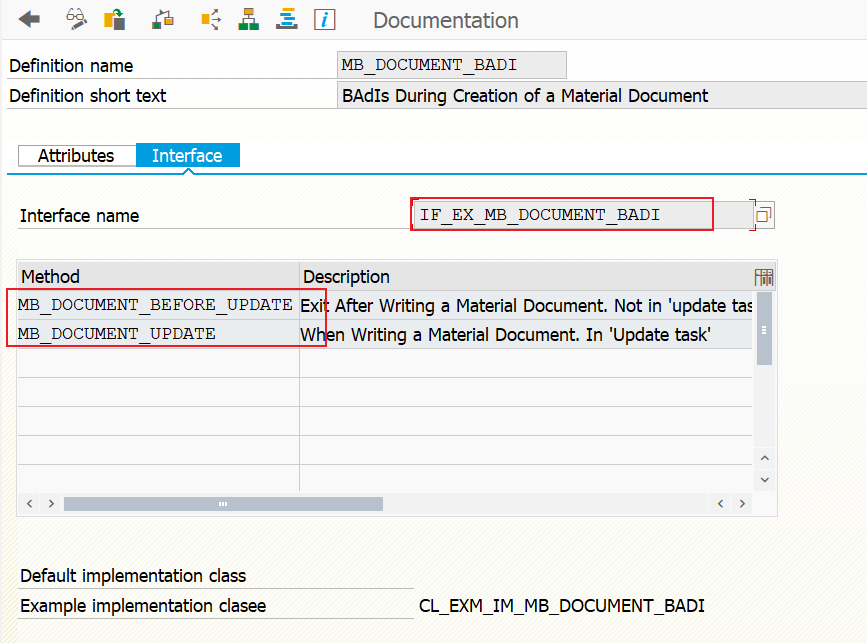This screenshot has width=867, height=643.
Task: Click the horizontal scrollbar thumb under the table
Action: click(223, 504)
